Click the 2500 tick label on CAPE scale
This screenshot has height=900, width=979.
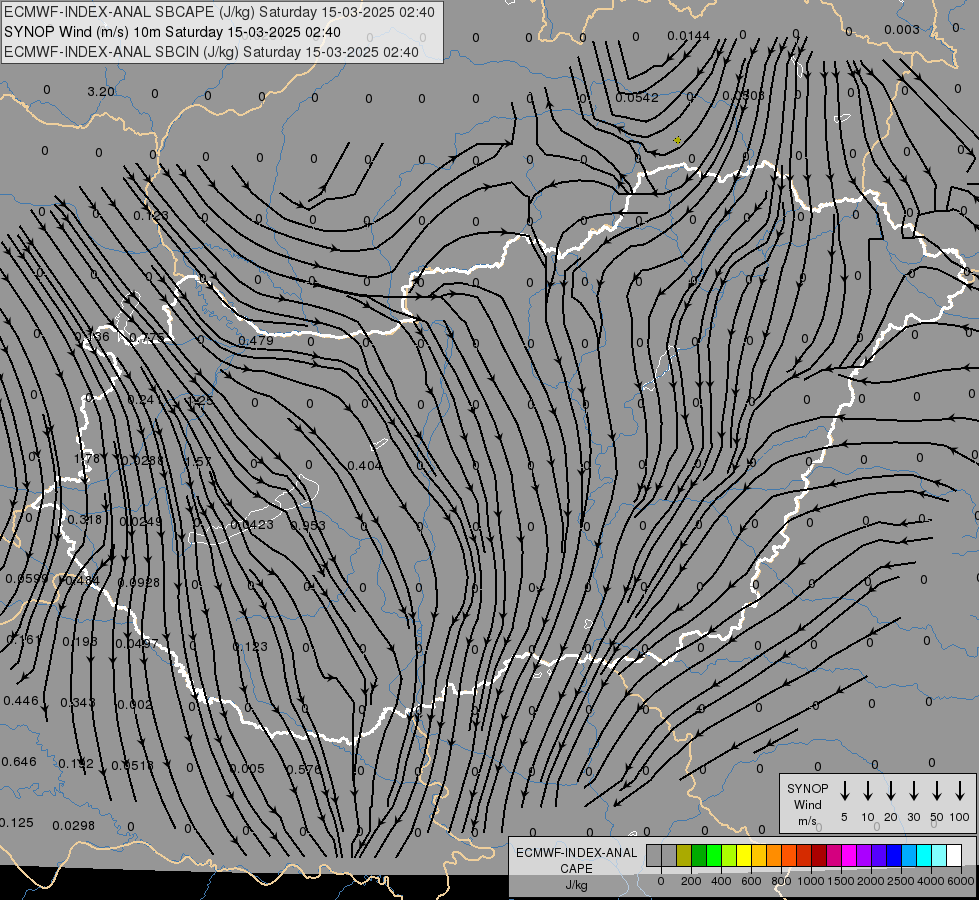[901, 881]
